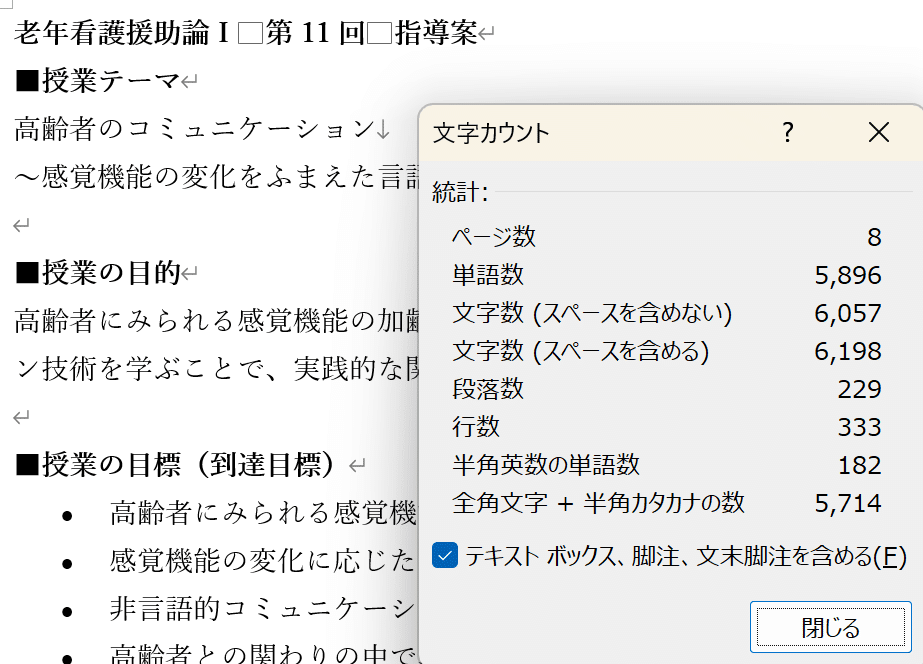Image resolution: width=923 pixels, height=664 pixels.
Task: Click the 文字カウント dialog title bar
Action: [600, 132]
